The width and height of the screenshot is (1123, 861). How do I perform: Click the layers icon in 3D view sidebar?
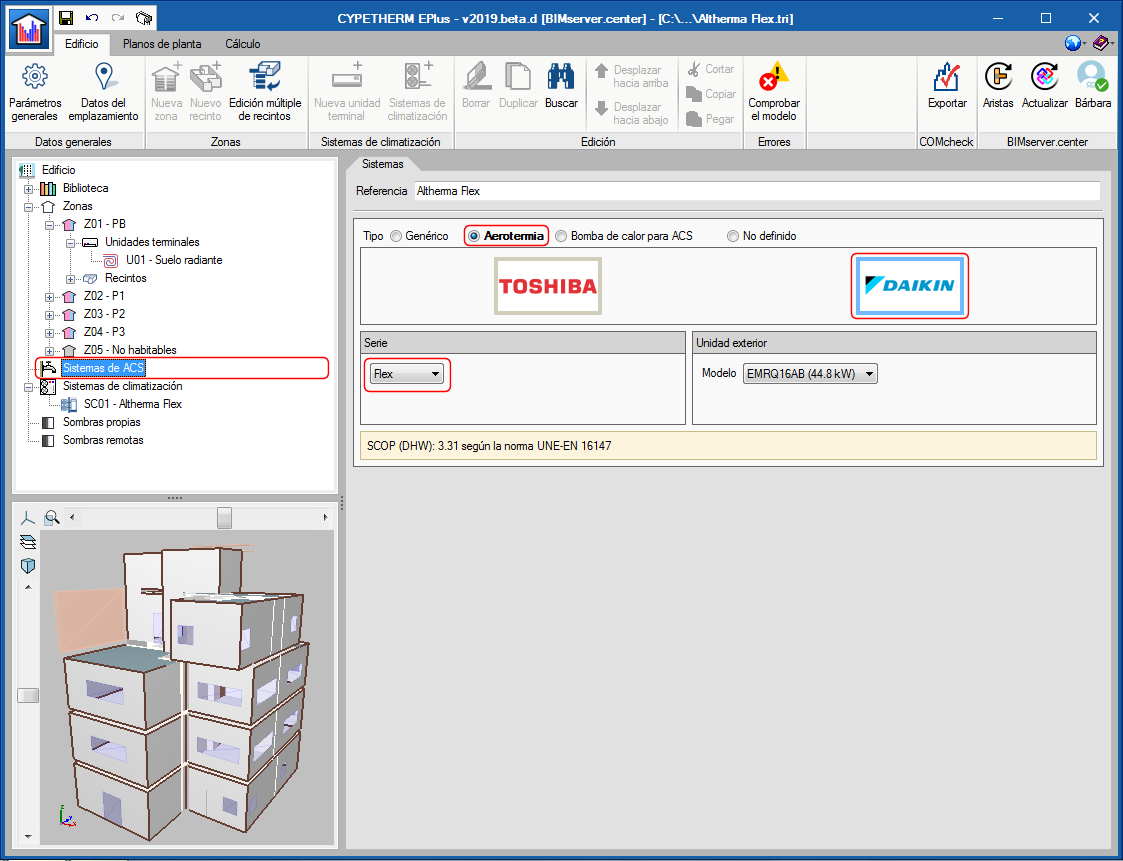click(28, 542)
